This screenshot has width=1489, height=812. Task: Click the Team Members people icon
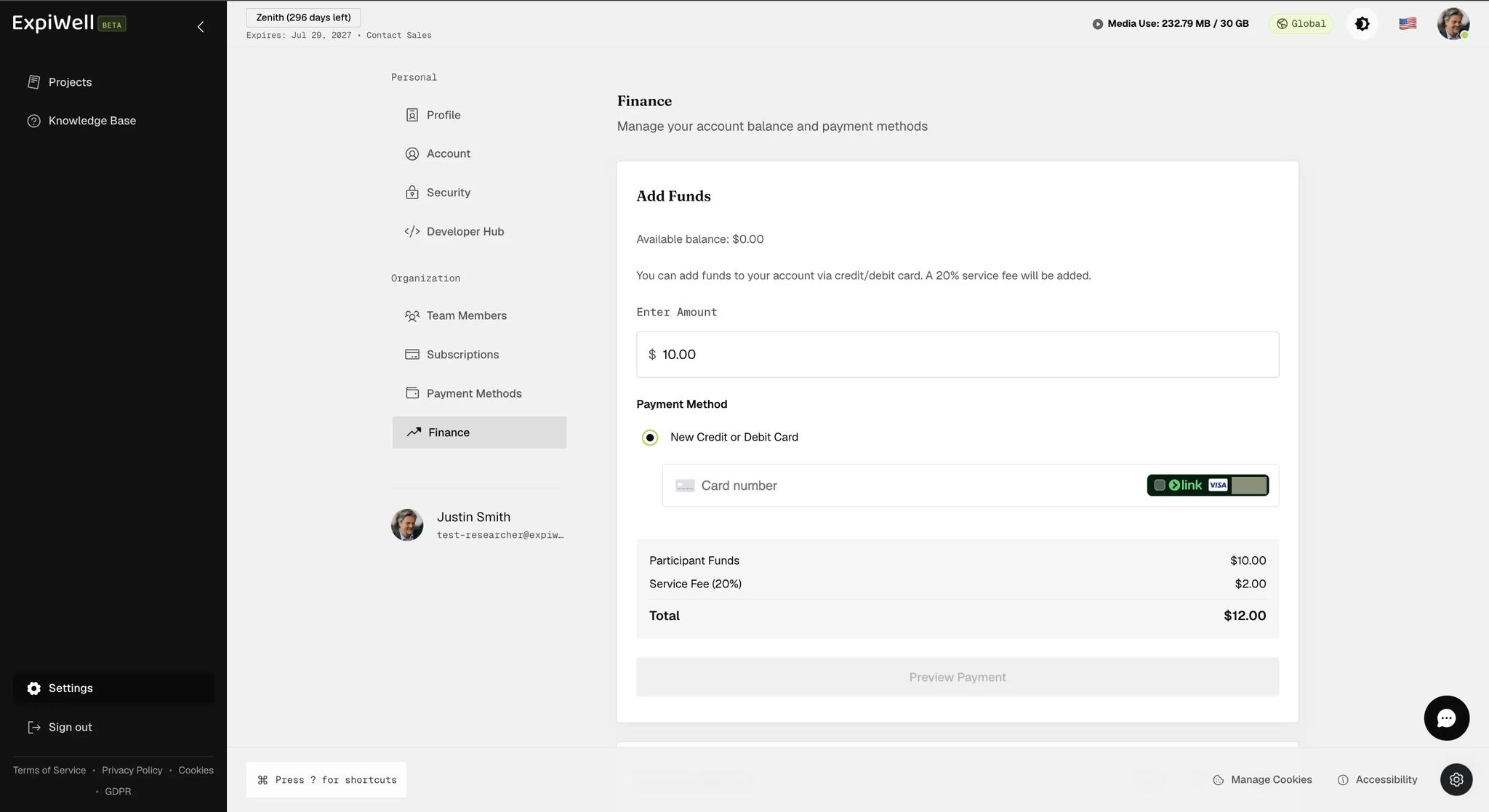click(x=412, y=315)
